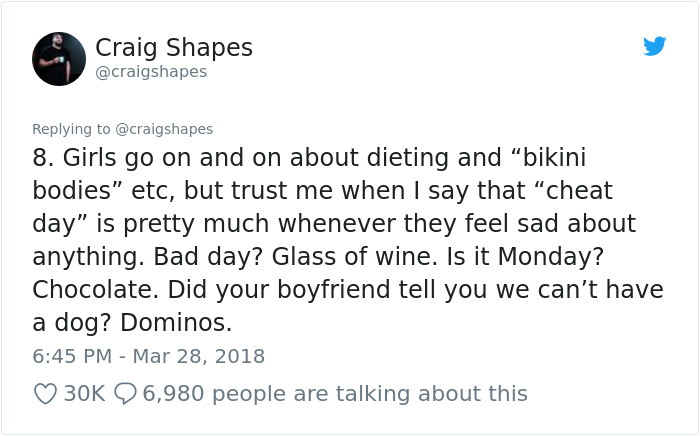Open Craig Shapes' profile picture
This screenshot has width=700, height=436.
59,59
